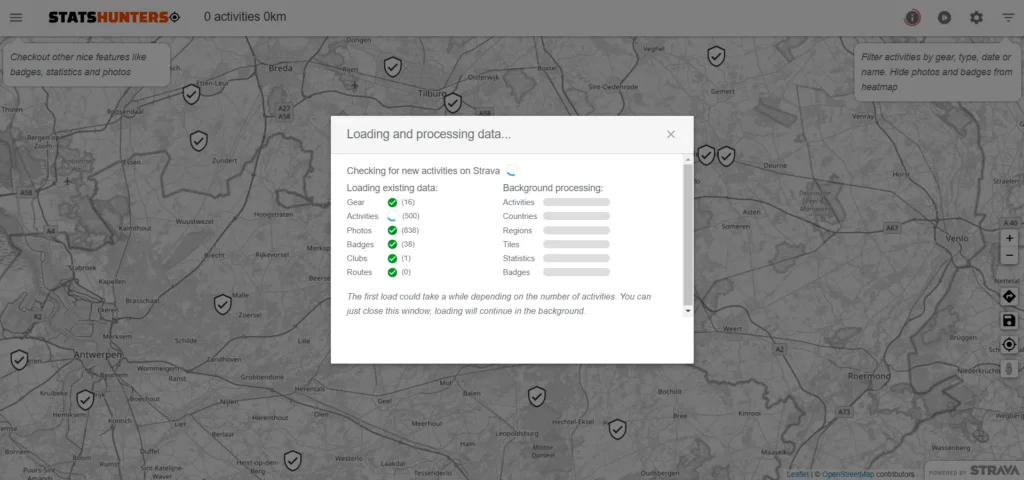
Task: Click the route directions map button
Action: (1009, 297)
